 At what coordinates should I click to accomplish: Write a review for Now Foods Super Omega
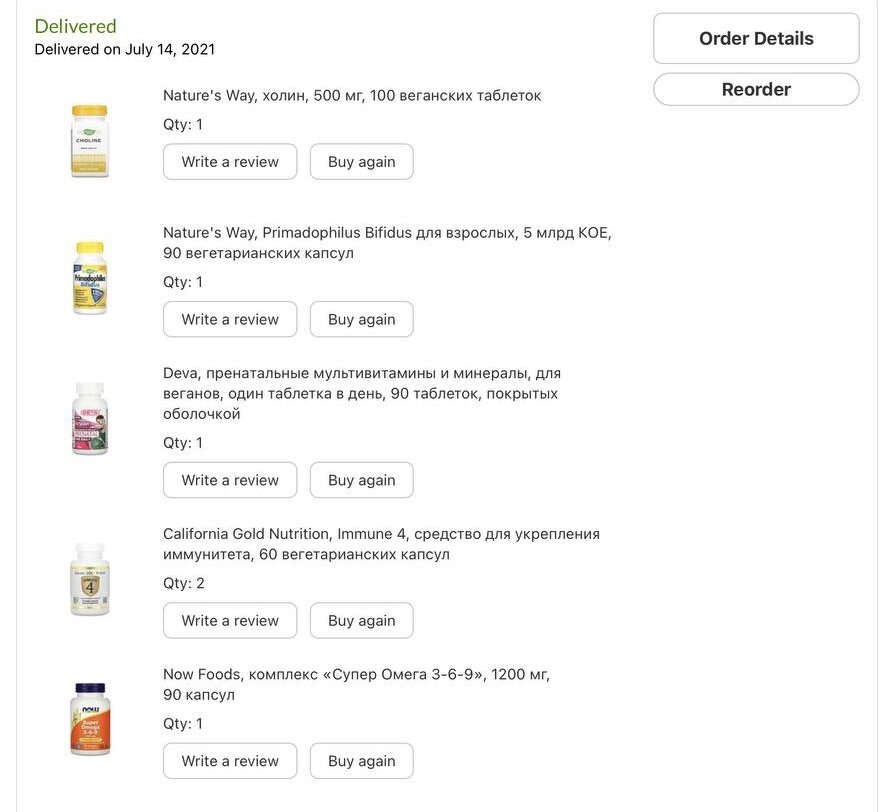tap(230, 761)
